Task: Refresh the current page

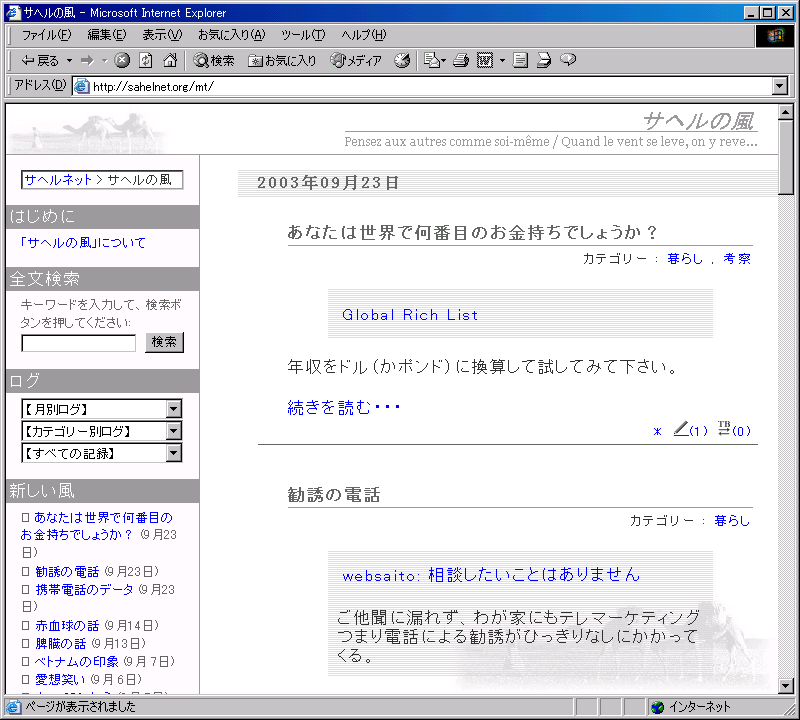Action: [146, 61]
